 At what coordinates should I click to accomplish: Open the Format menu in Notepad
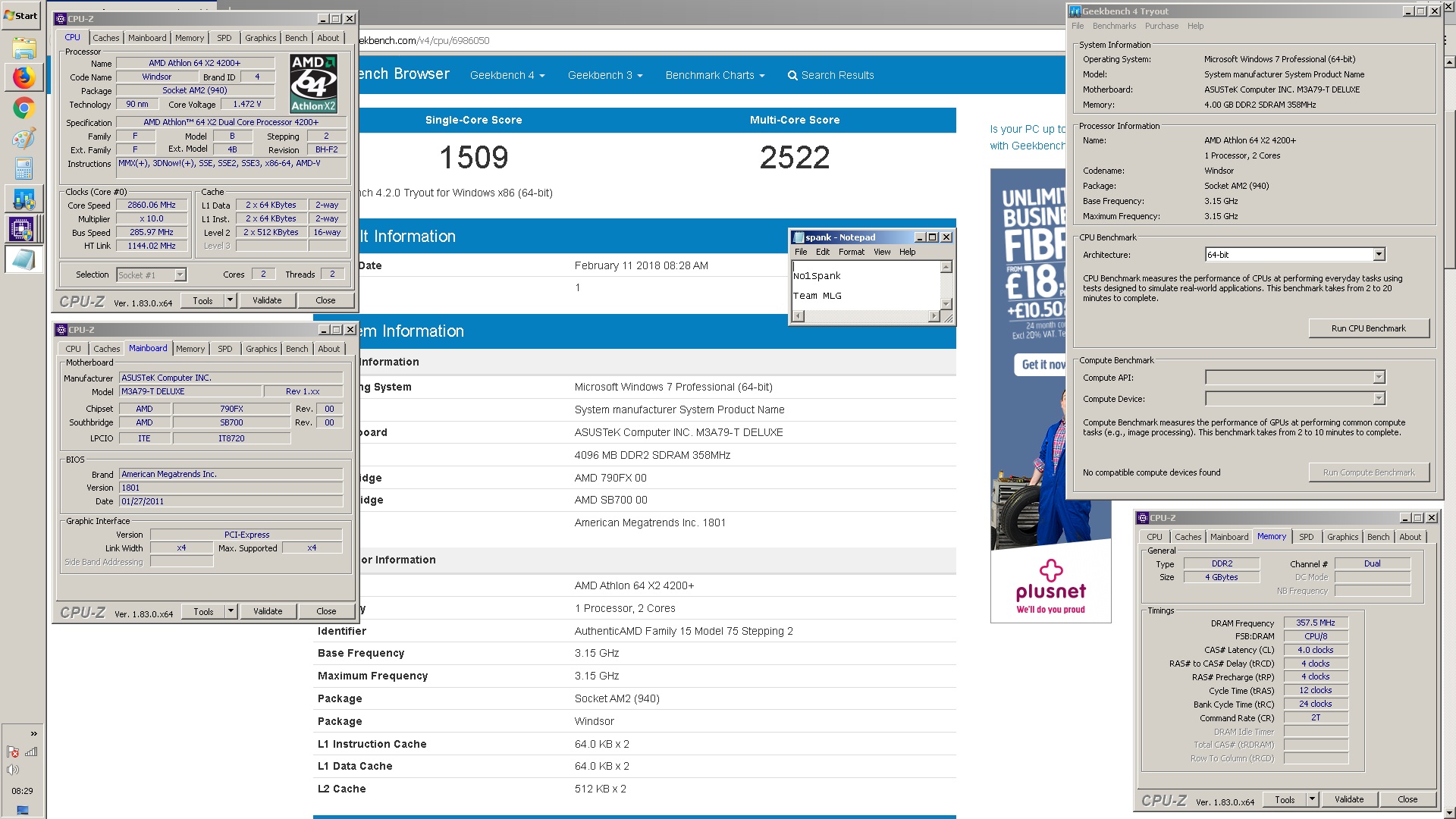click(x=852, y=252)
